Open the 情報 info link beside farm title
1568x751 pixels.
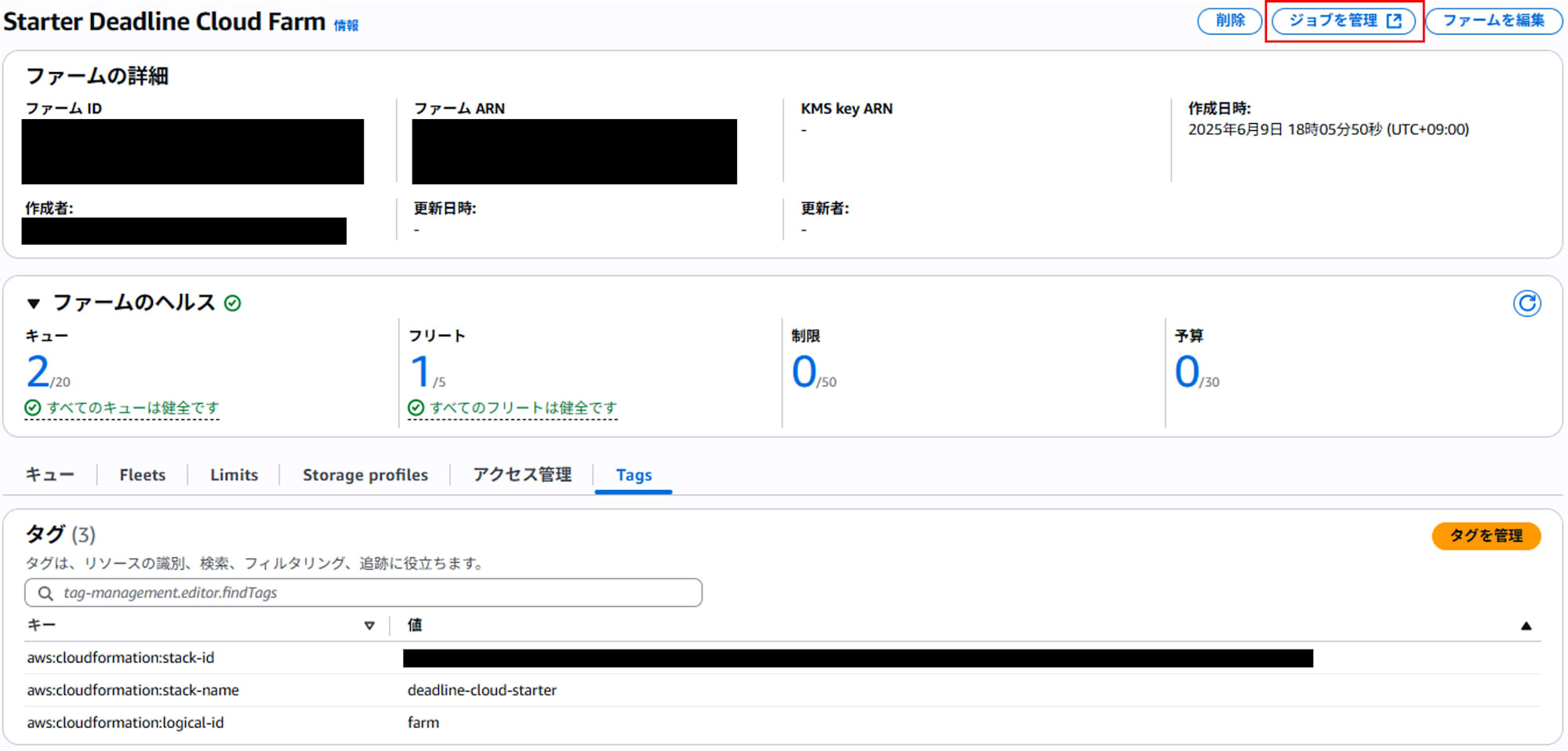pos(346,26)
